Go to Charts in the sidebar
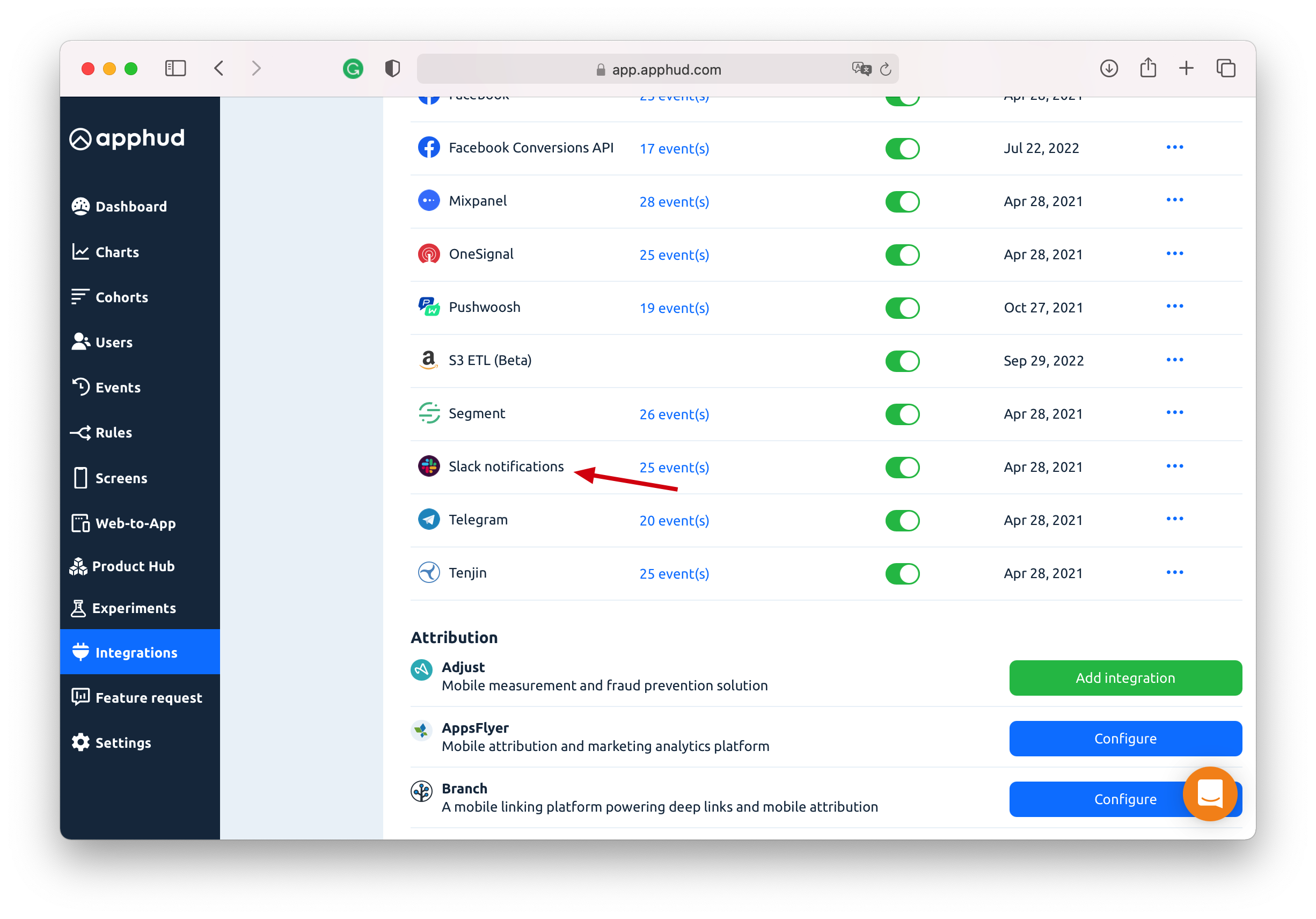The image size is (1316, 919). [x=117, y=252]
